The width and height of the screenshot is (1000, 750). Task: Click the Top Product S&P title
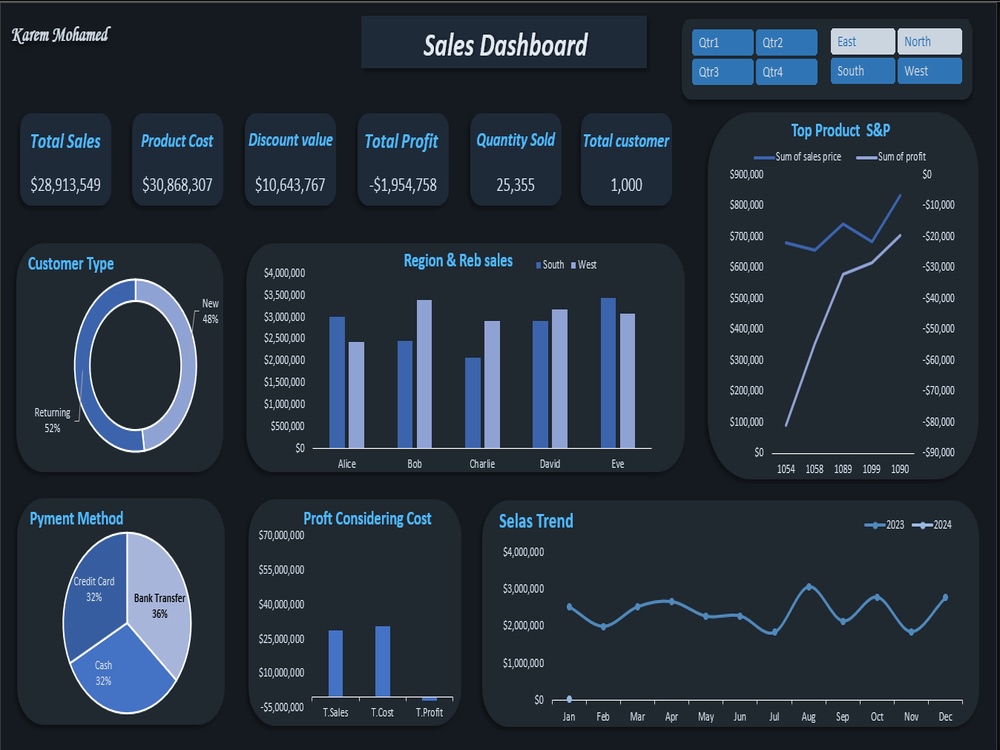pyautogui.click(x=841, y=131)
